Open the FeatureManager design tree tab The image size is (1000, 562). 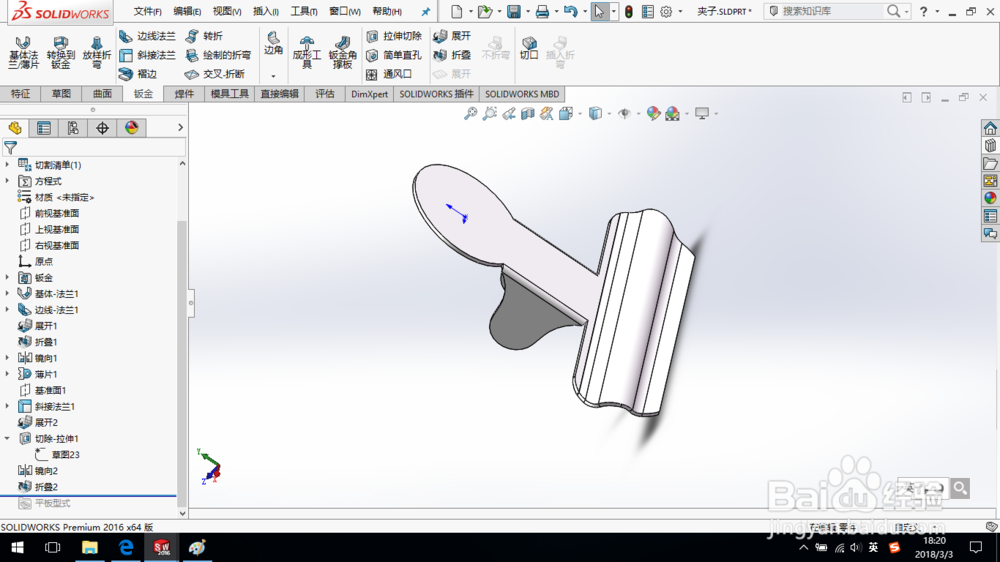tap(15, 128)
